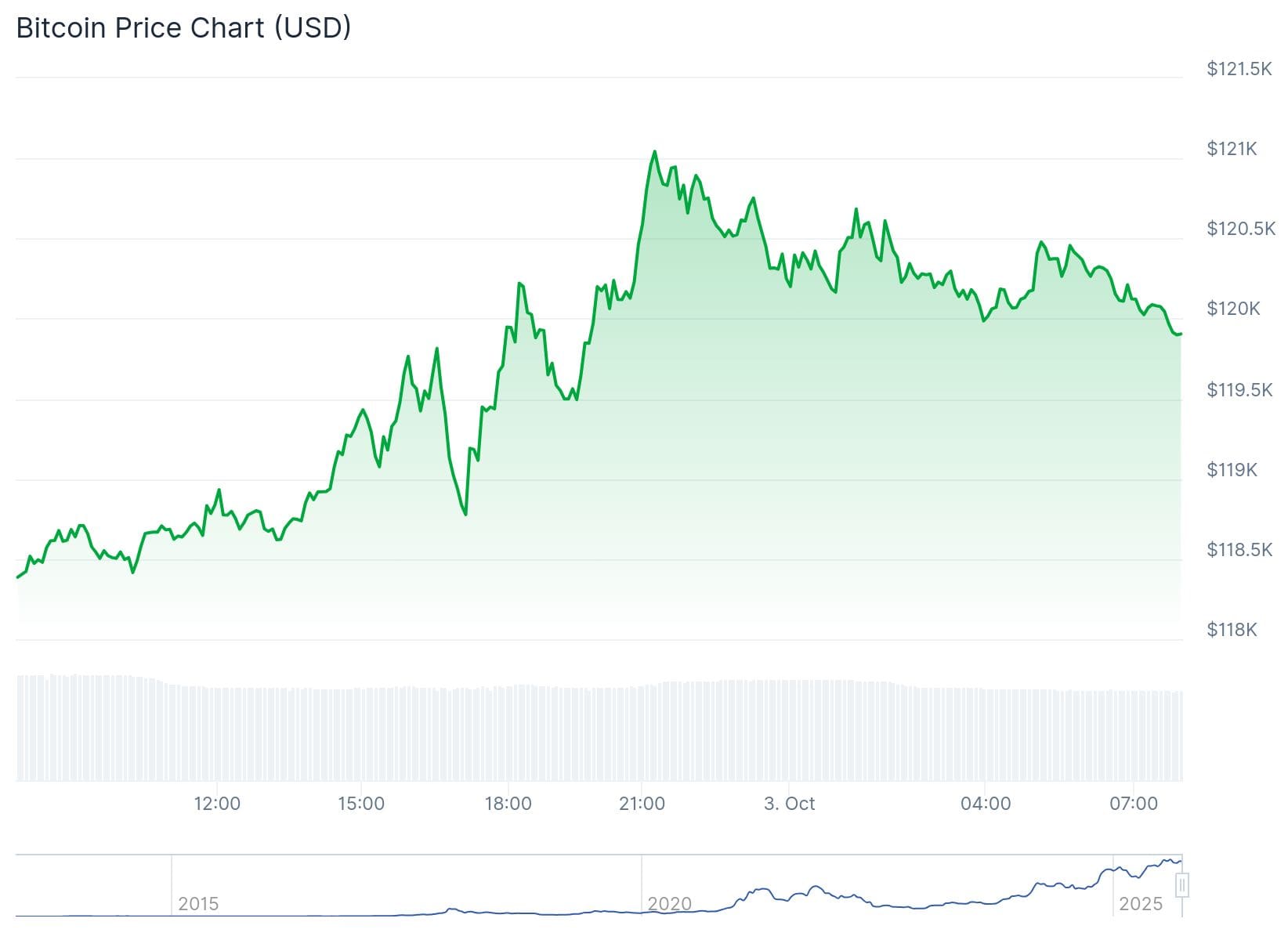Click the range navigator drag handle

point(1182,885)
